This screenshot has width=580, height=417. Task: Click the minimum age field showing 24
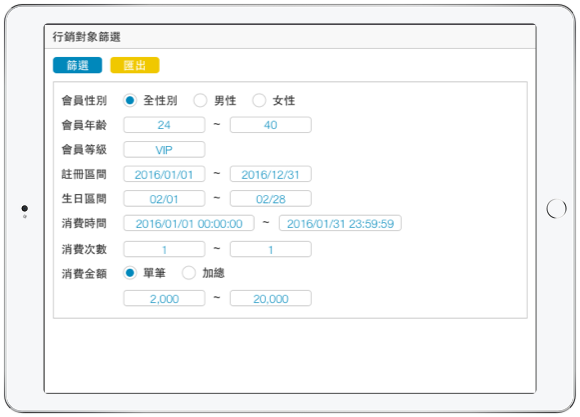(164, 125)
